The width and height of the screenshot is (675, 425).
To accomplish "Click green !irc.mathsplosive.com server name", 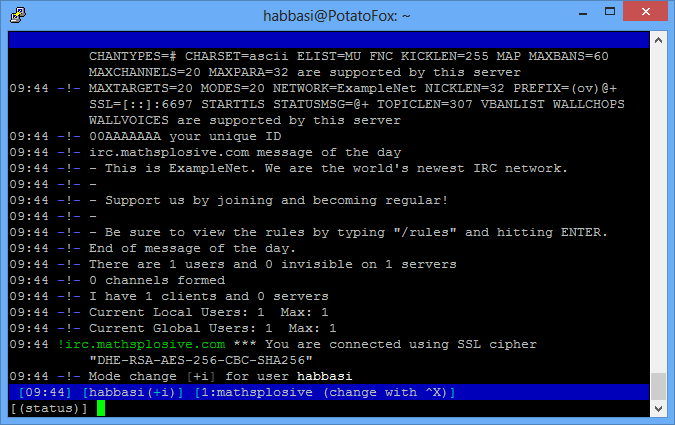I will click(141, 344).
